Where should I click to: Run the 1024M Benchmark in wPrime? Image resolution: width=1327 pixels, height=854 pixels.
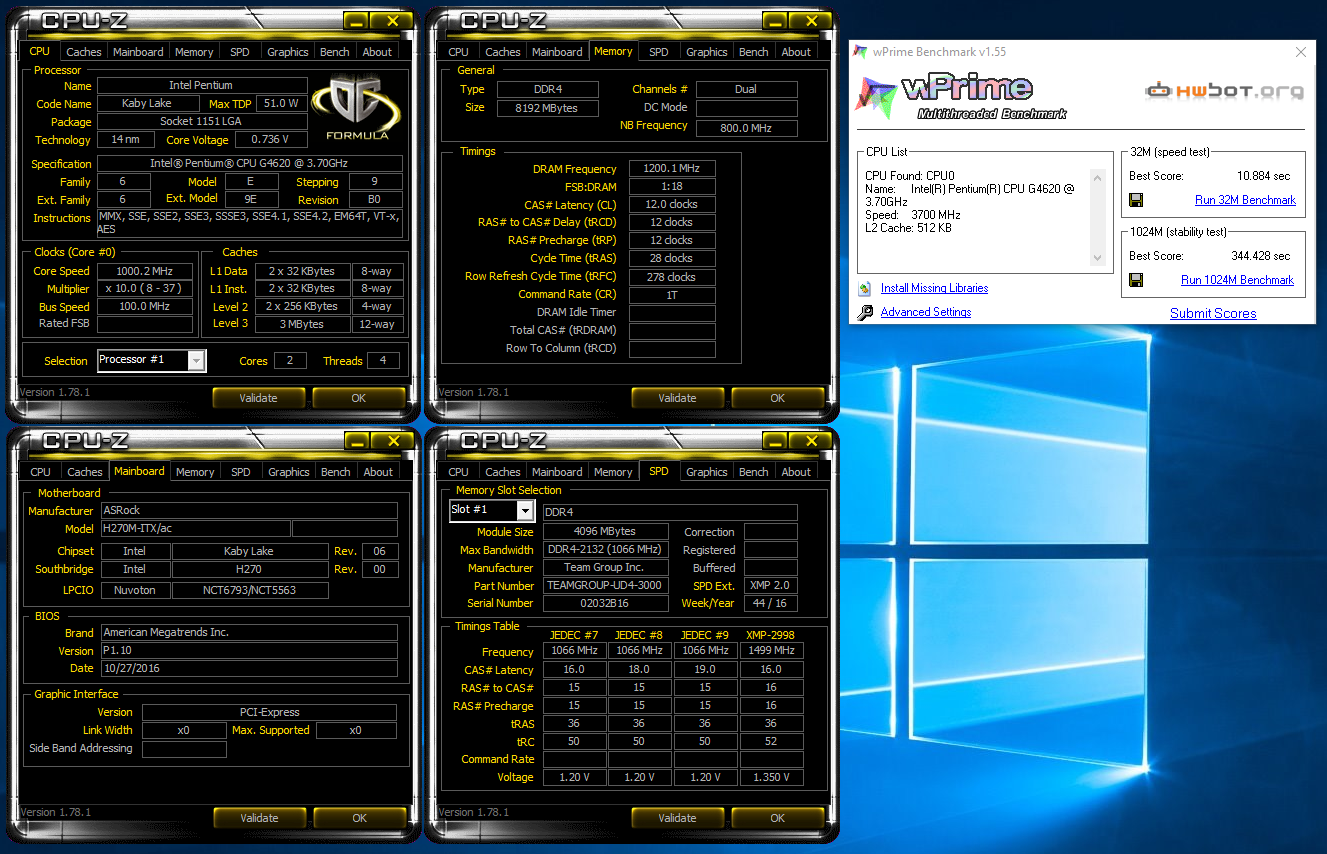coord(1237,280)
